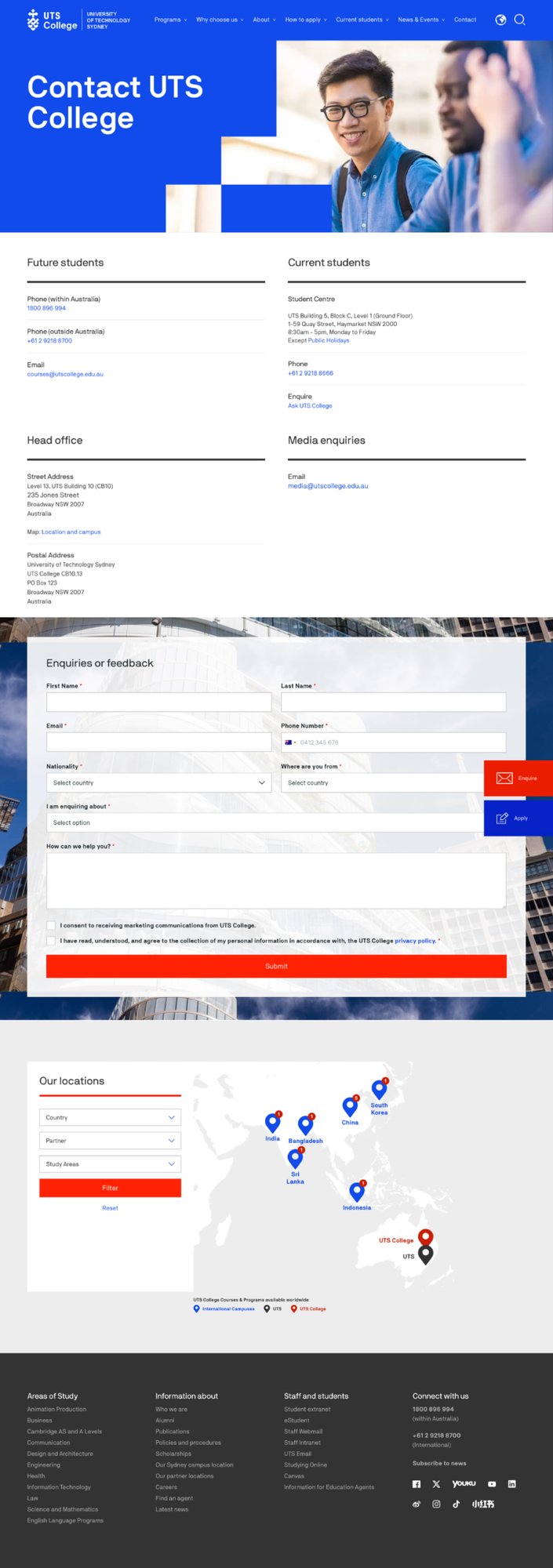
Task: Open the Current students menu
Action: click(x=362, y=20)
